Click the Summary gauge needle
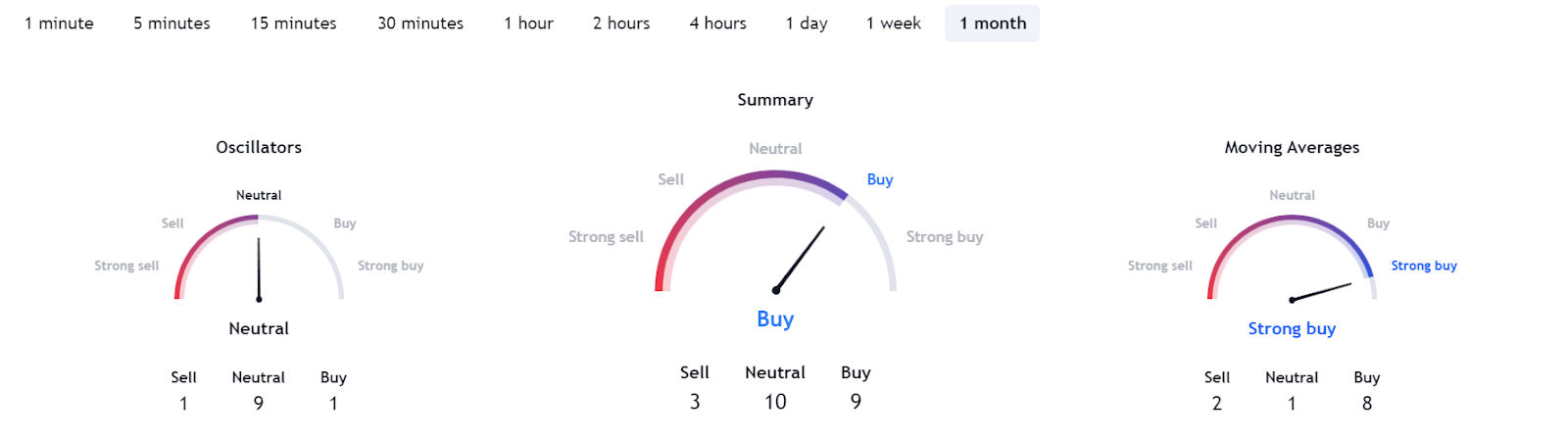The height and width of the screenshot is (440, 1568). click(800, 260)
